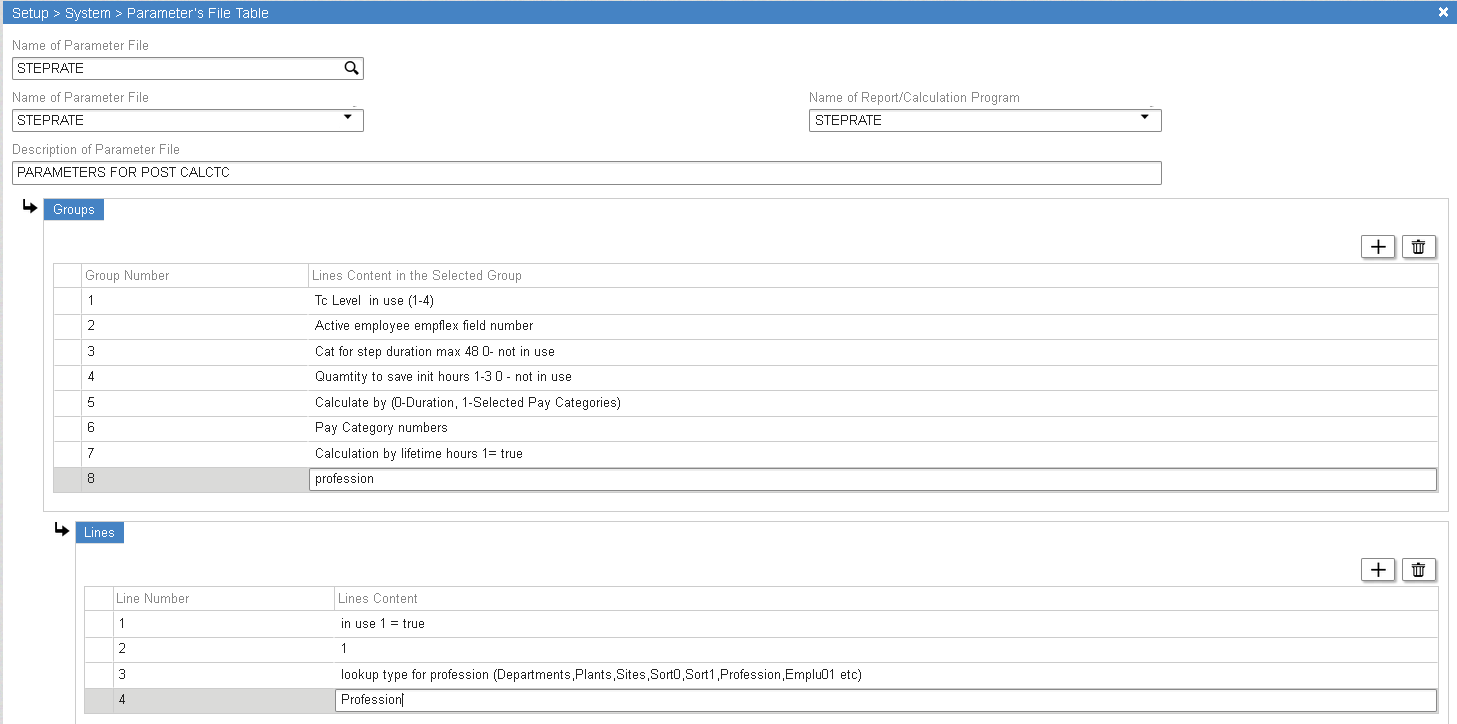Screen dimensions: 1457x724
Task: Select line 2 content cell '1'
Action: click(886, 649)
